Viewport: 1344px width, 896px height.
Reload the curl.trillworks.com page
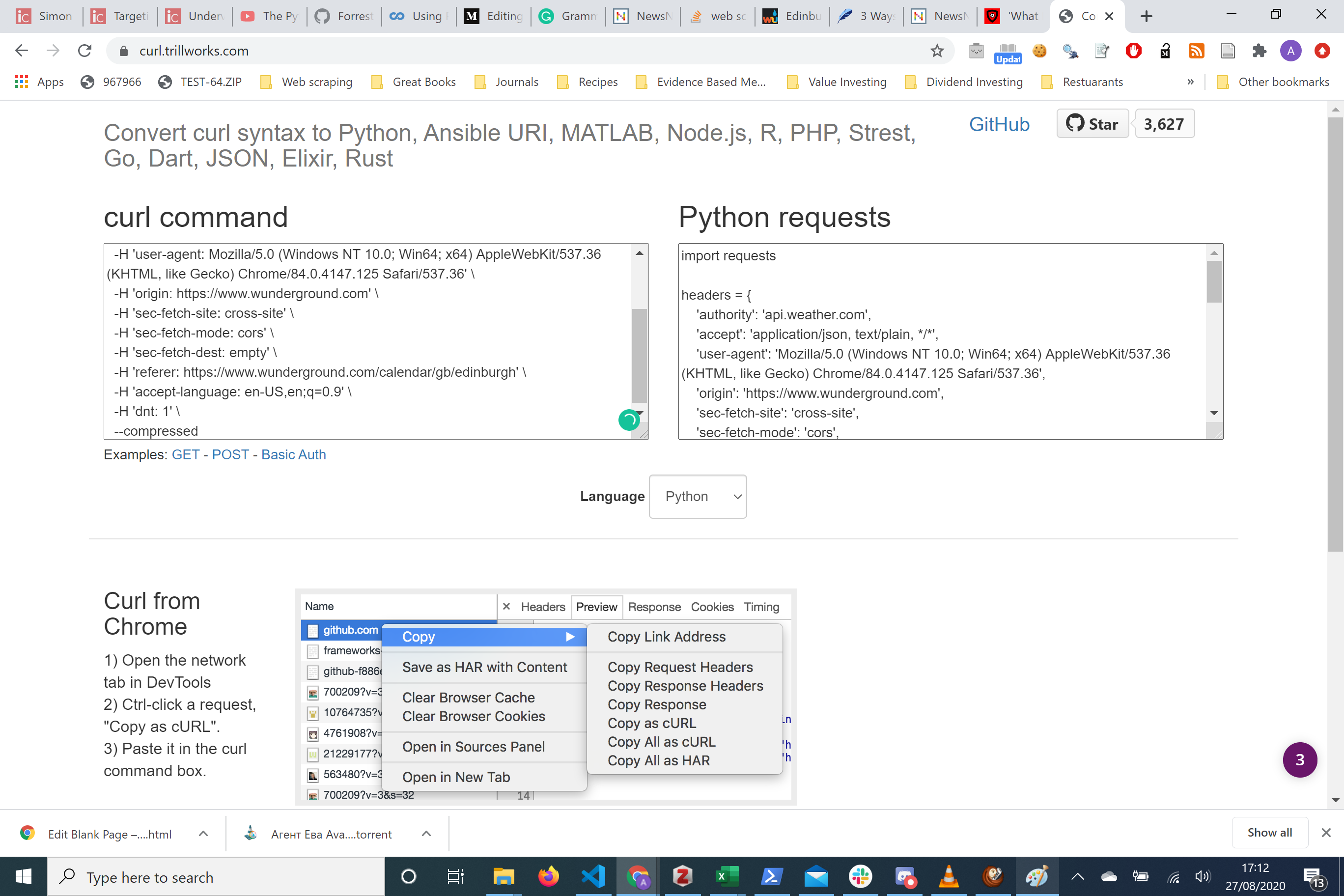coord(84,51)
